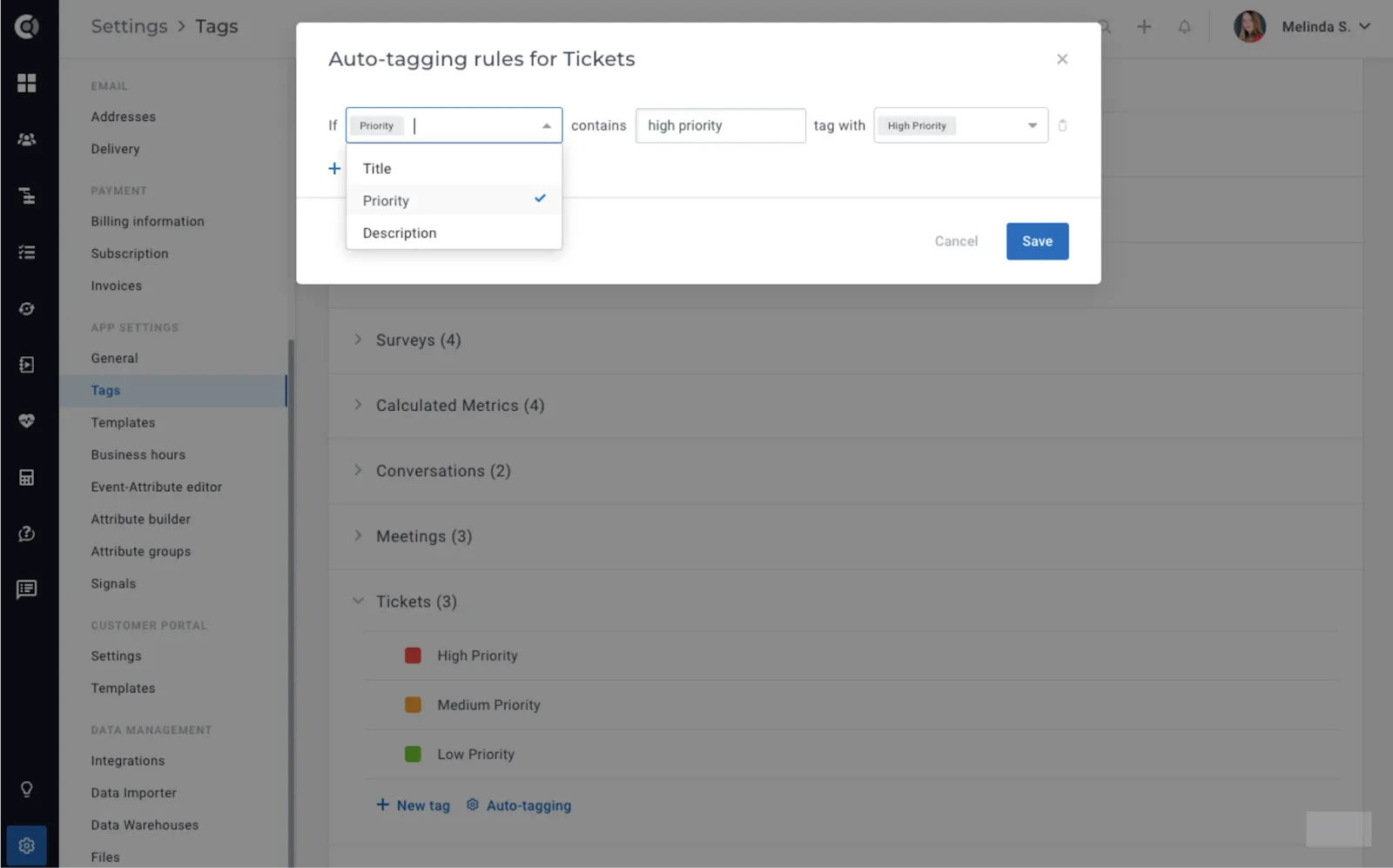Go to Billing information settings

148,221
